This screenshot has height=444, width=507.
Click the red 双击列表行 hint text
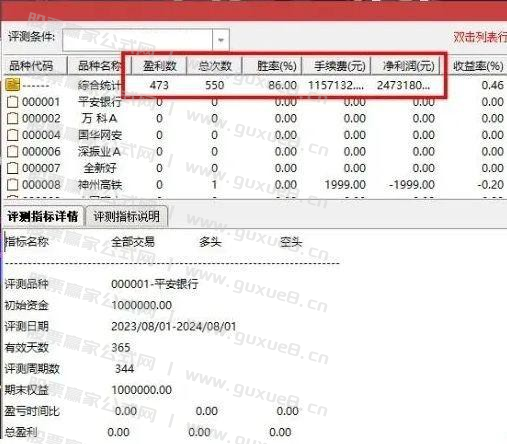pos(480,37)
